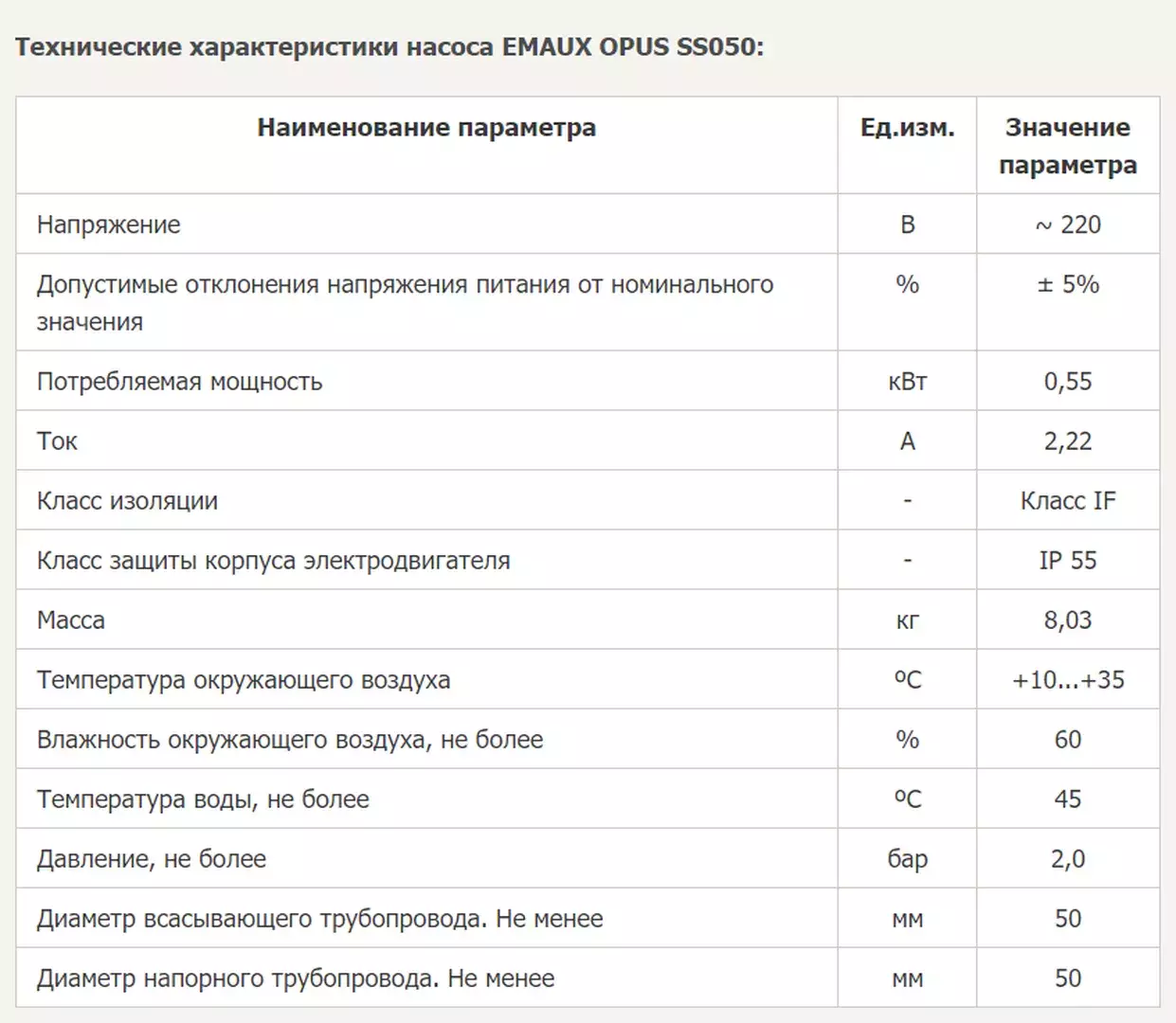Click the '0,55' power value

[x=1068, y=382]
